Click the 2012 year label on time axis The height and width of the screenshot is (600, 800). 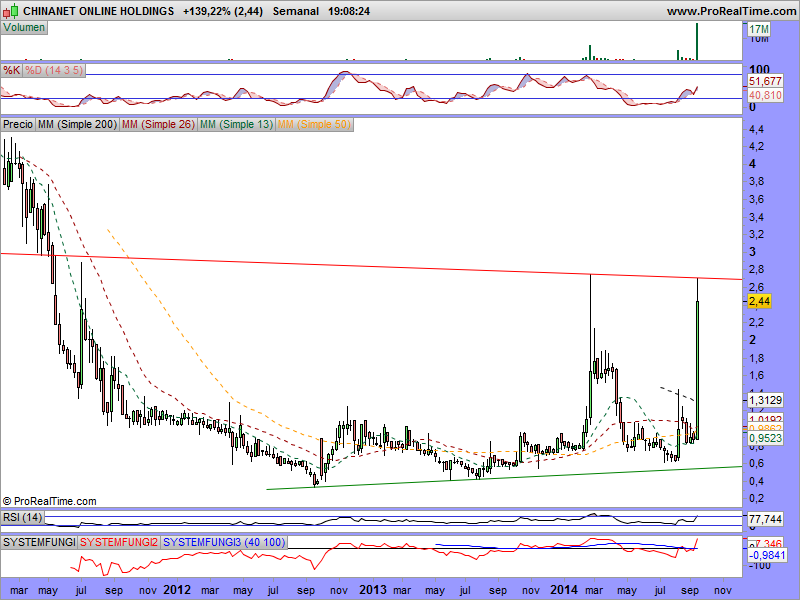(177, 590)
